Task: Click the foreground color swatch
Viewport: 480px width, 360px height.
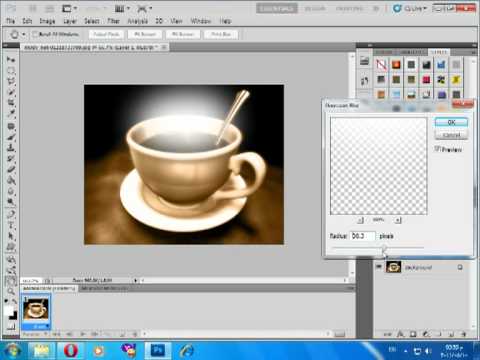Action: [8, 310]
